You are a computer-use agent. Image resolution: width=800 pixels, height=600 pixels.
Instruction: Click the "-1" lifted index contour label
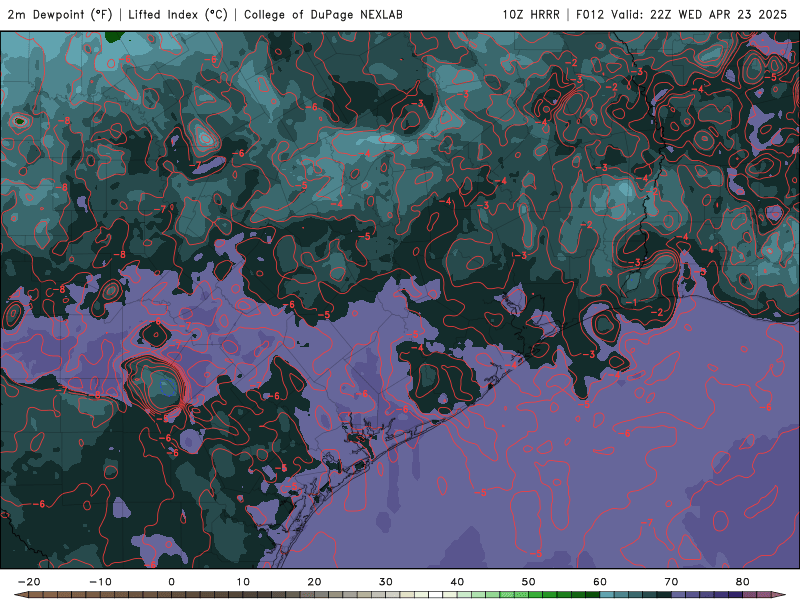[x=632, y=302]
